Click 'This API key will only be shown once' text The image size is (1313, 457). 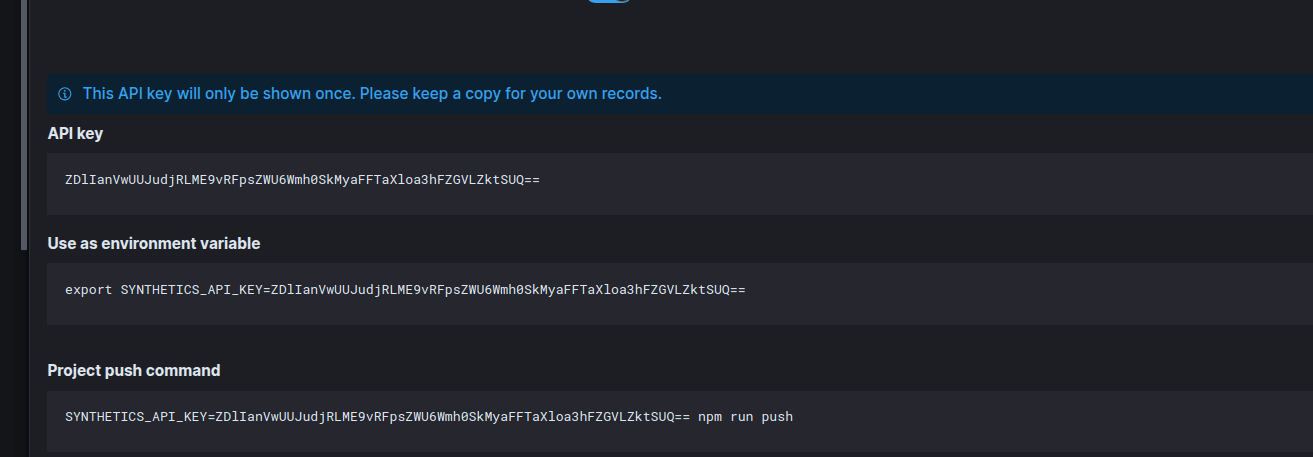(219, 94)
